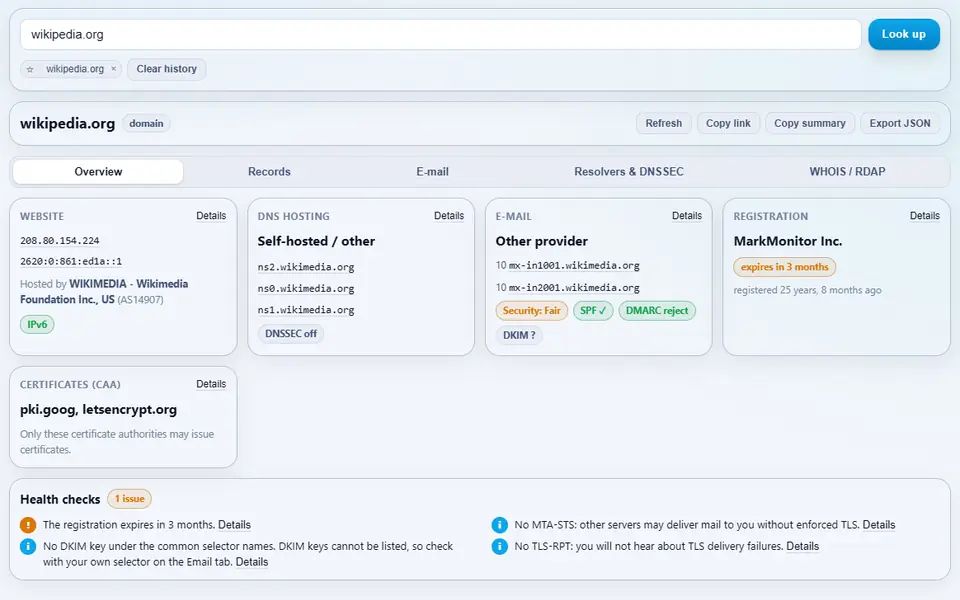The width and height of the screenshot is (960, 600).
Task: Click nameserver ns0.wikimedia.org
Action: (306, 288)
